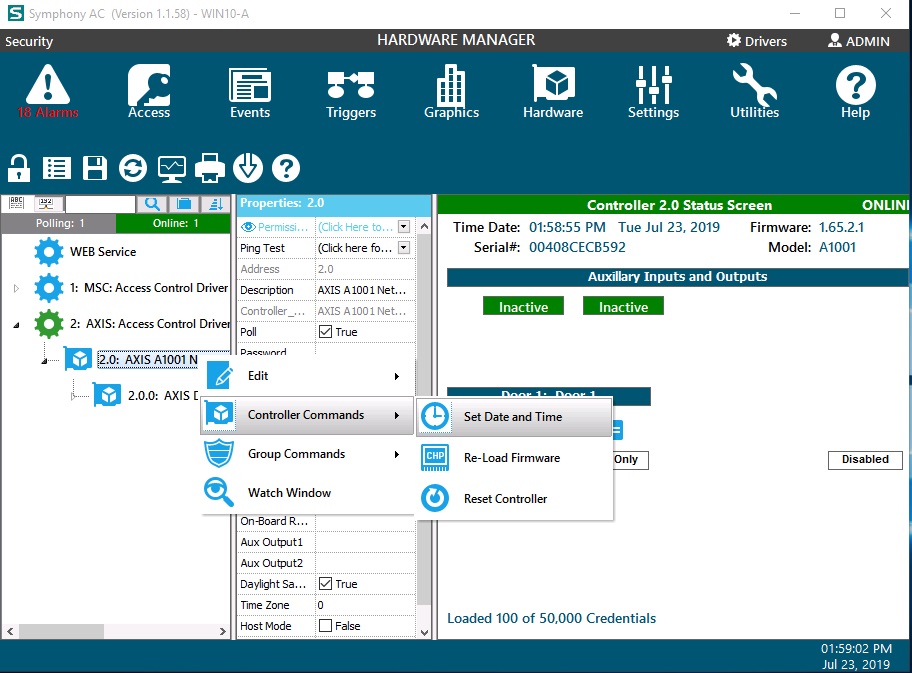
Task: Click the tree search input field
Action: pyautogui.click(x=100, y=204)
